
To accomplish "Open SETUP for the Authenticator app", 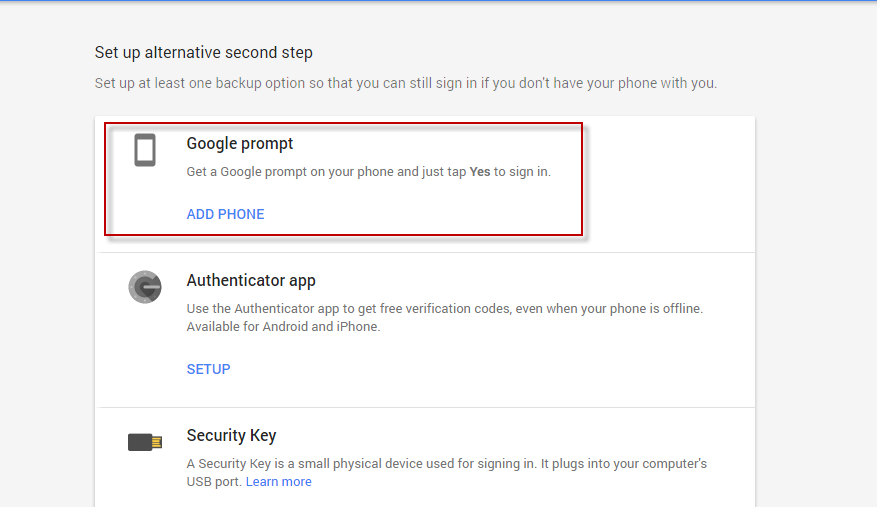I will pyautogui.click(x=208, y=369).
